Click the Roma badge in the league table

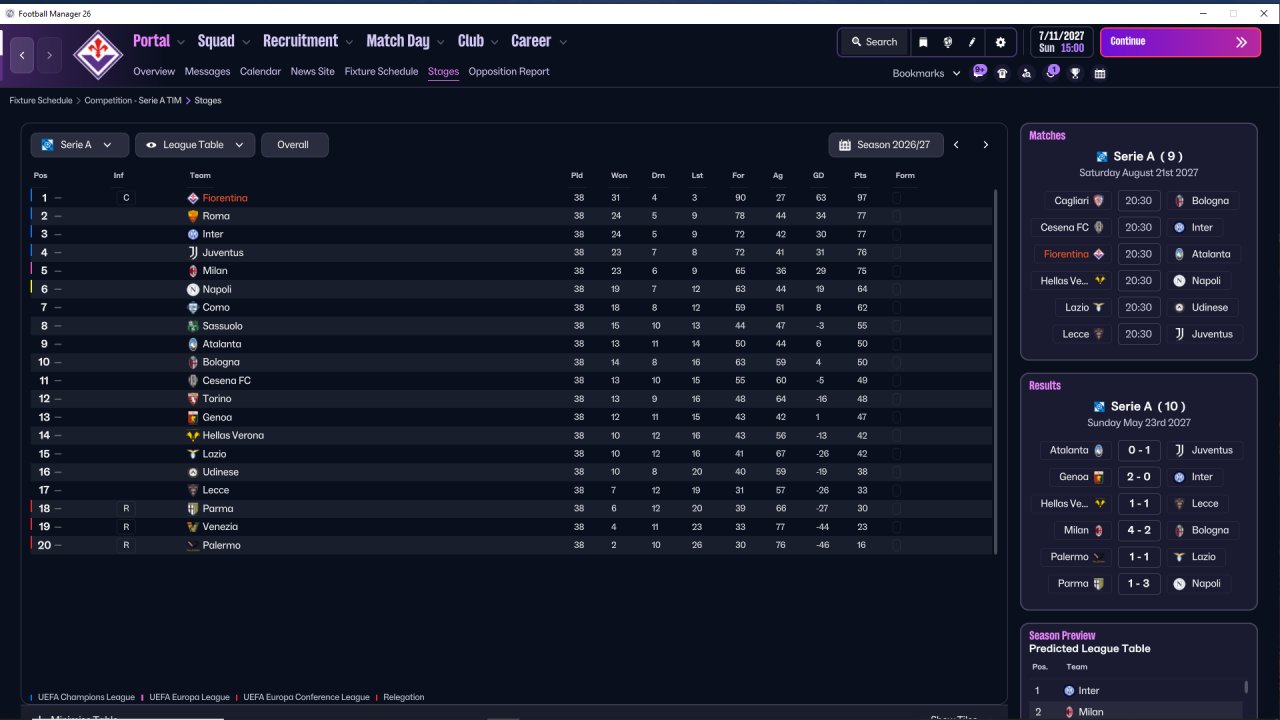193,216
